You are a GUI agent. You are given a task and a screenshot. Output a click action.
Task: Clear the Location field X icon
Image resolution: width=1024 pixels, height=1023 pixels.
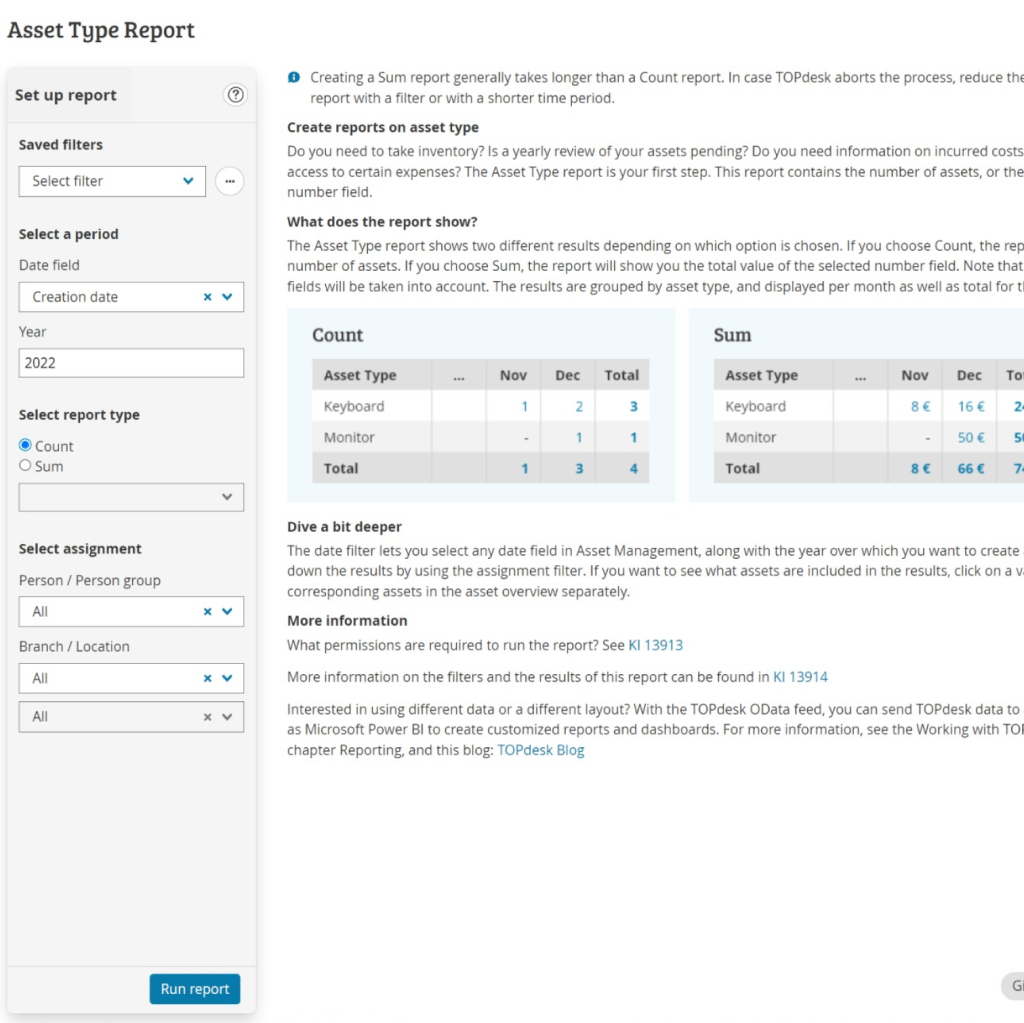208,717
